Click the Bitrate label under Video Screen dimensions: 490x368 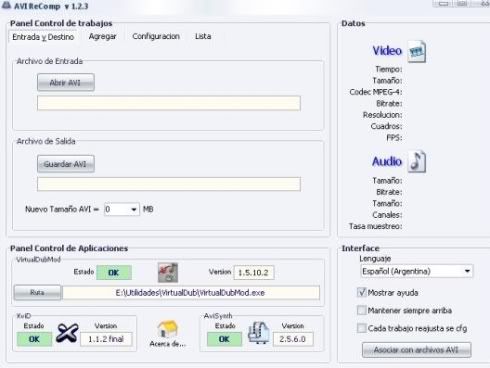(389, 104)
